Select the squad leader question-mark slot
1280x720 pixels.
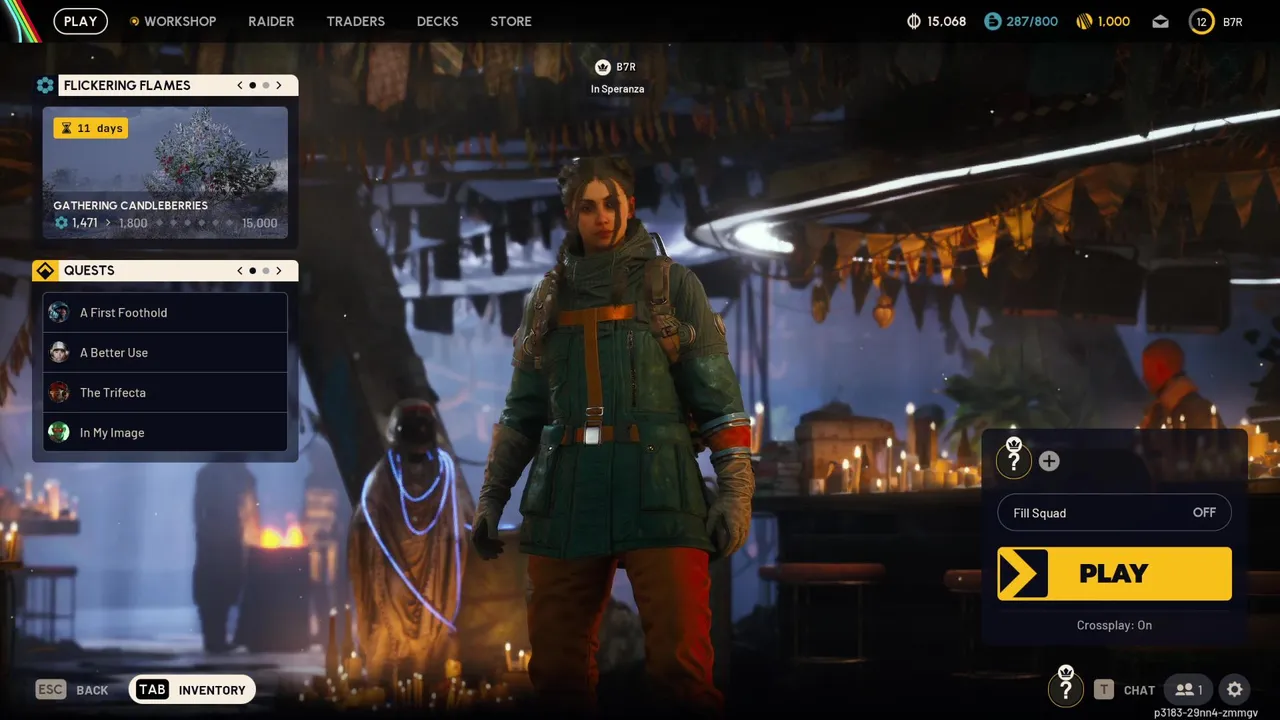pyautogui.click(x=1014, y=460)
